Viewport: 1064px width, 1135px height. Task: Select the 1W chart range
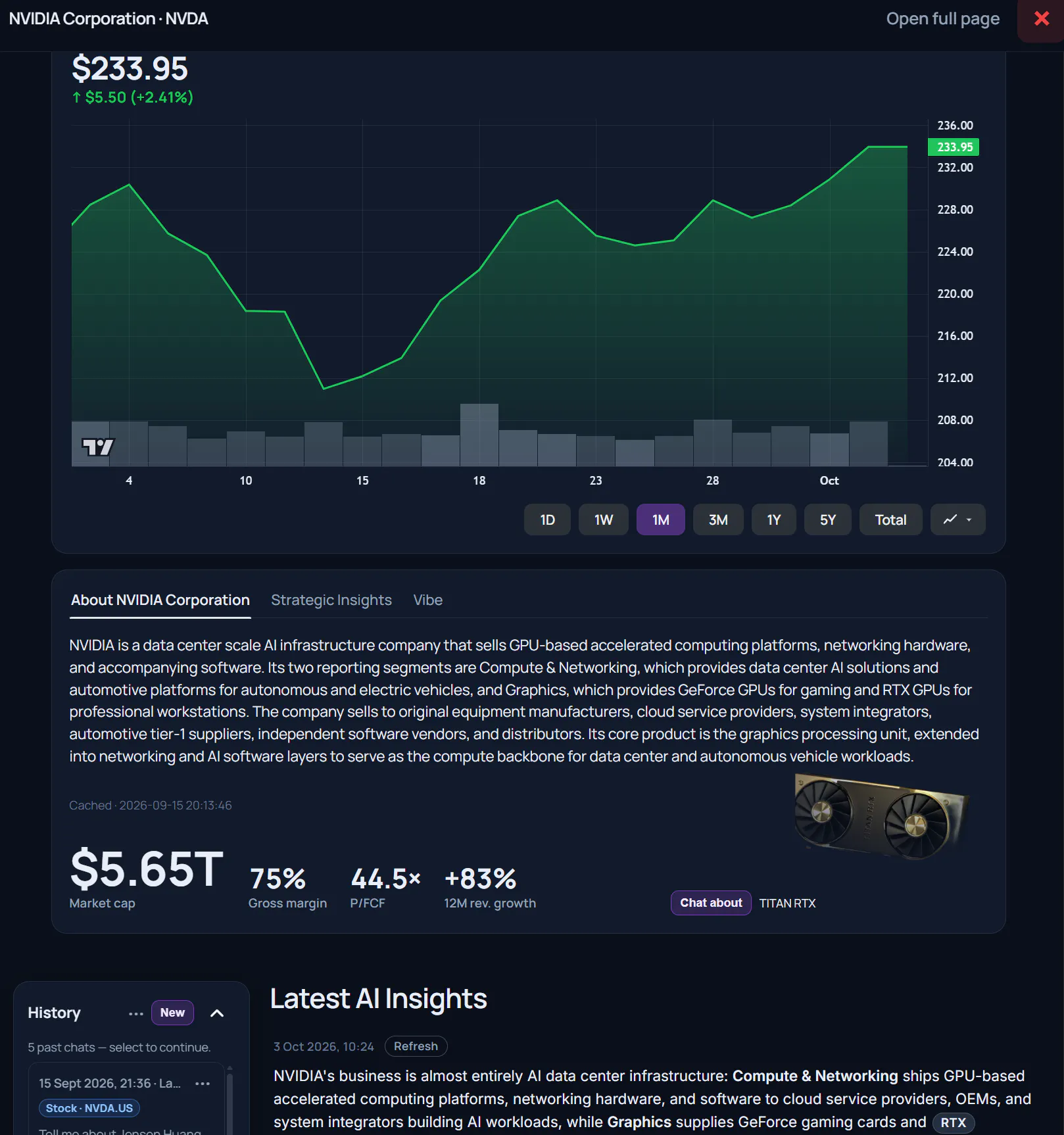[603, 519]
